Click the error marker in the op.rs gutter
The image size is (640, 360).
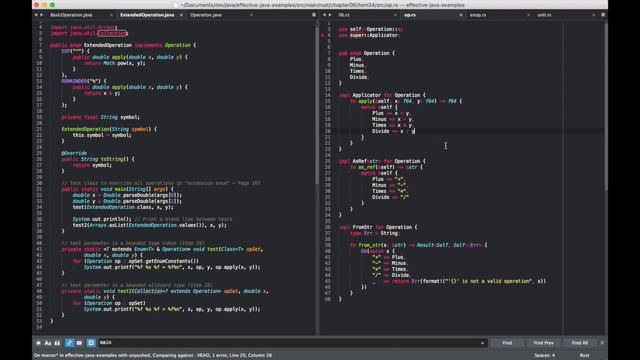[x=322, y=36]
